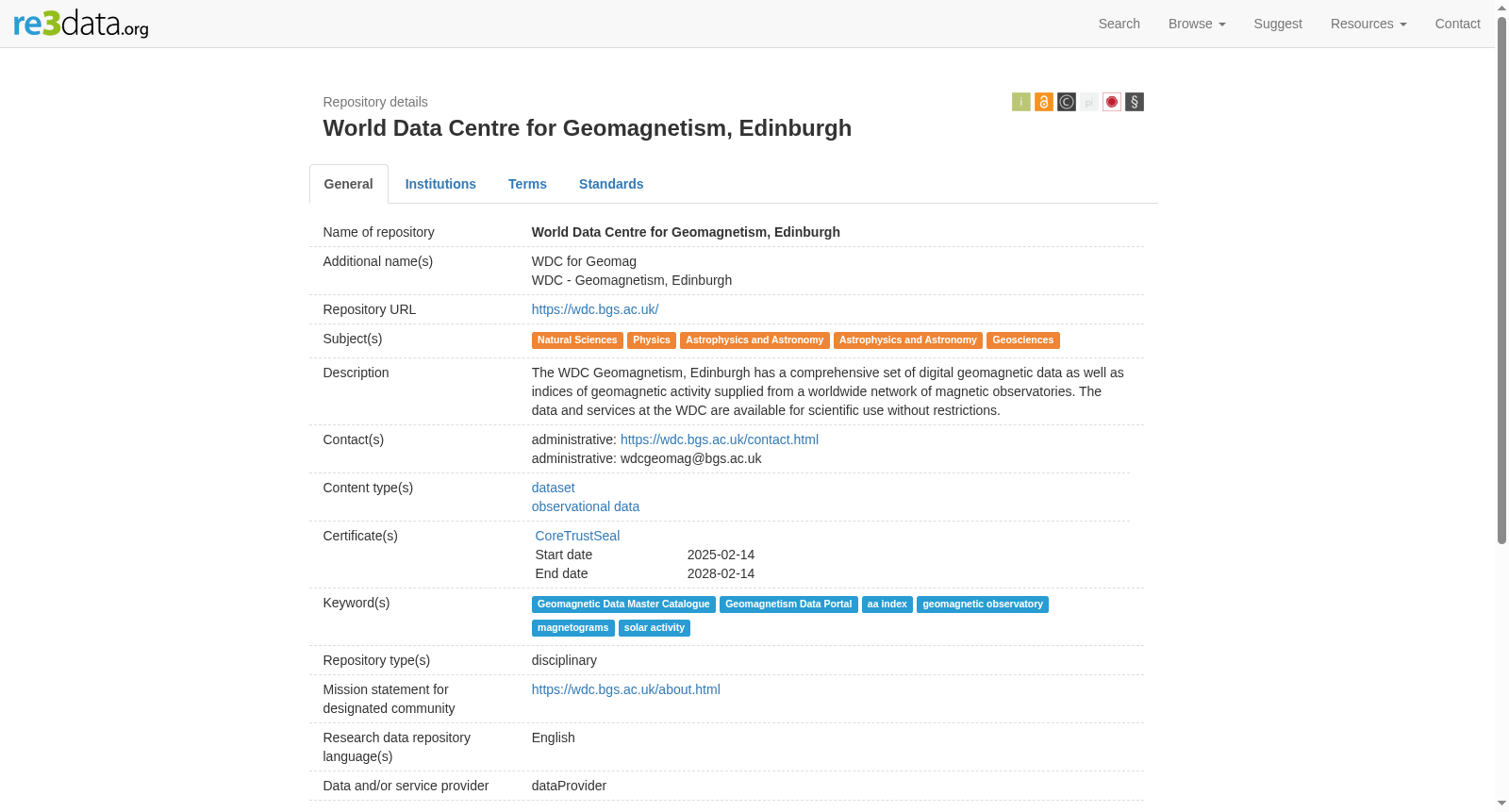1509x812 pixels.
Task: Click the 'WDC for Geomag' additional name
Action: (584, 261)
